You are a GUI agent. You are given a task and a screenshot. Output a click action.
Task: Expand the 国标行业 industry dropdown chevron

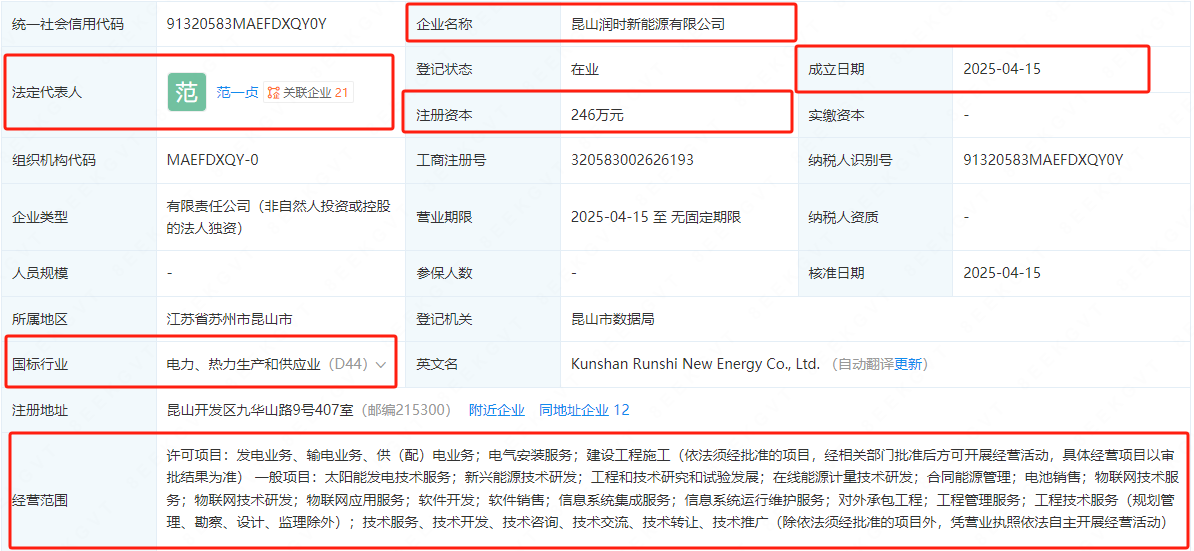click(380, 365)
